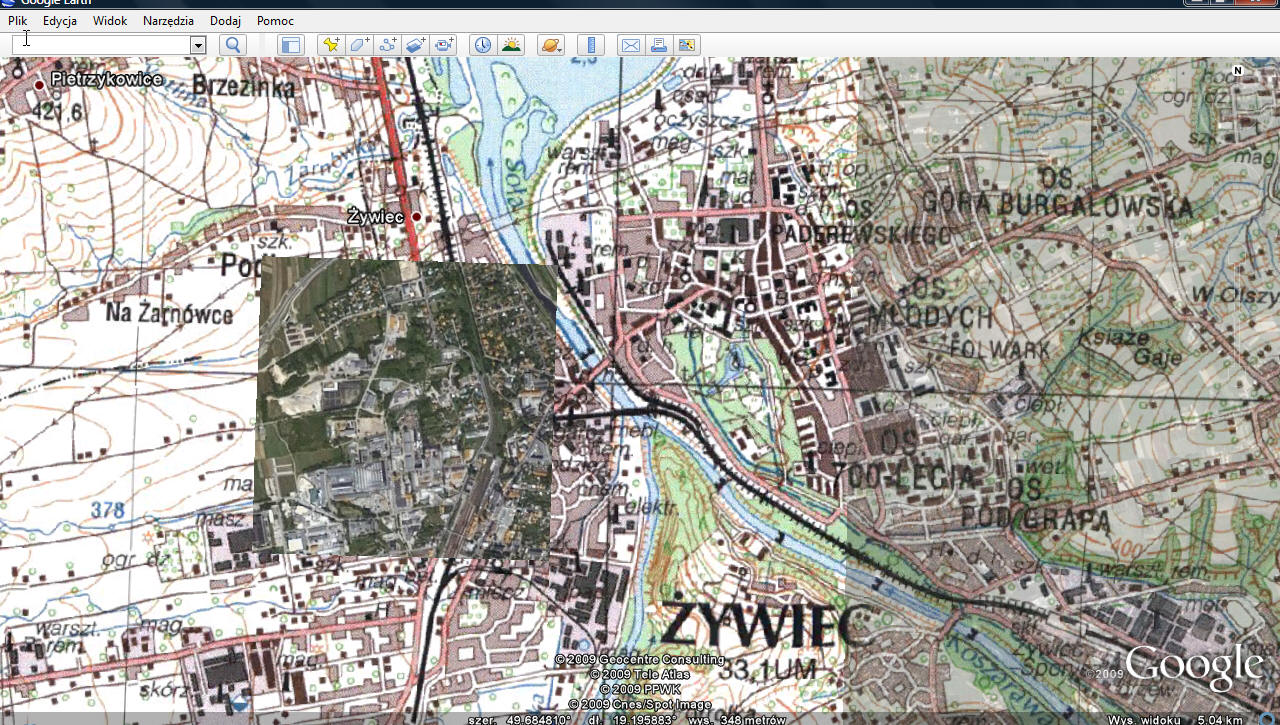Open the planet switcher dropdown

click(550, 45)
